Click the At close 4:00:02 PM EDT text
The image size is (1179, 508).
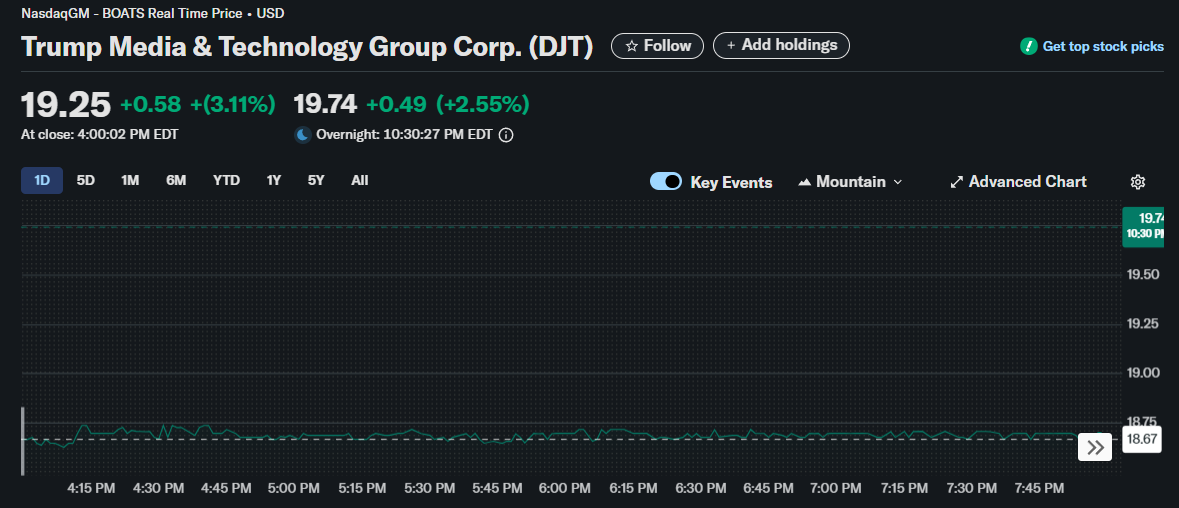pyautogui.click(x=99, y=135)
